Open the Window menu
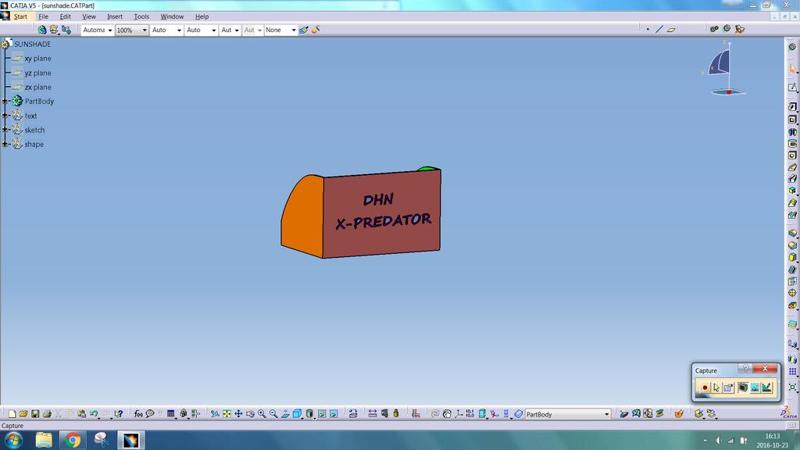The width and height of the screenshot is (800, 450). (x=172, y=16)
